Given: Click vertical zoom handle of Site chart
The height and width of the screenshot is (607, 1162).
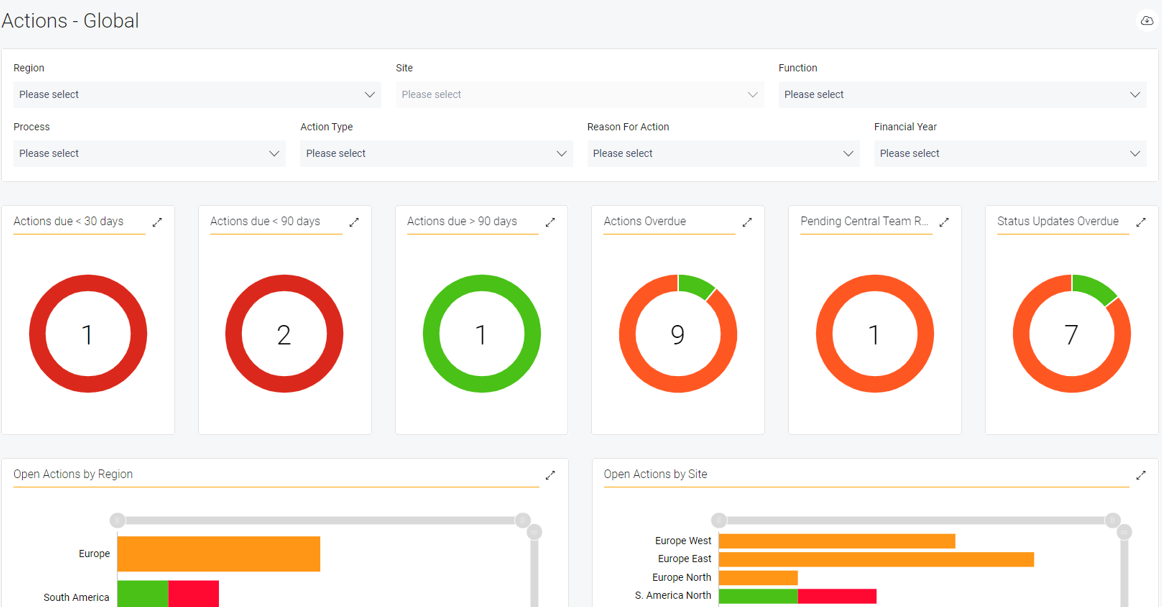Looking at the screenshot, I should [x=1124, y=532].
